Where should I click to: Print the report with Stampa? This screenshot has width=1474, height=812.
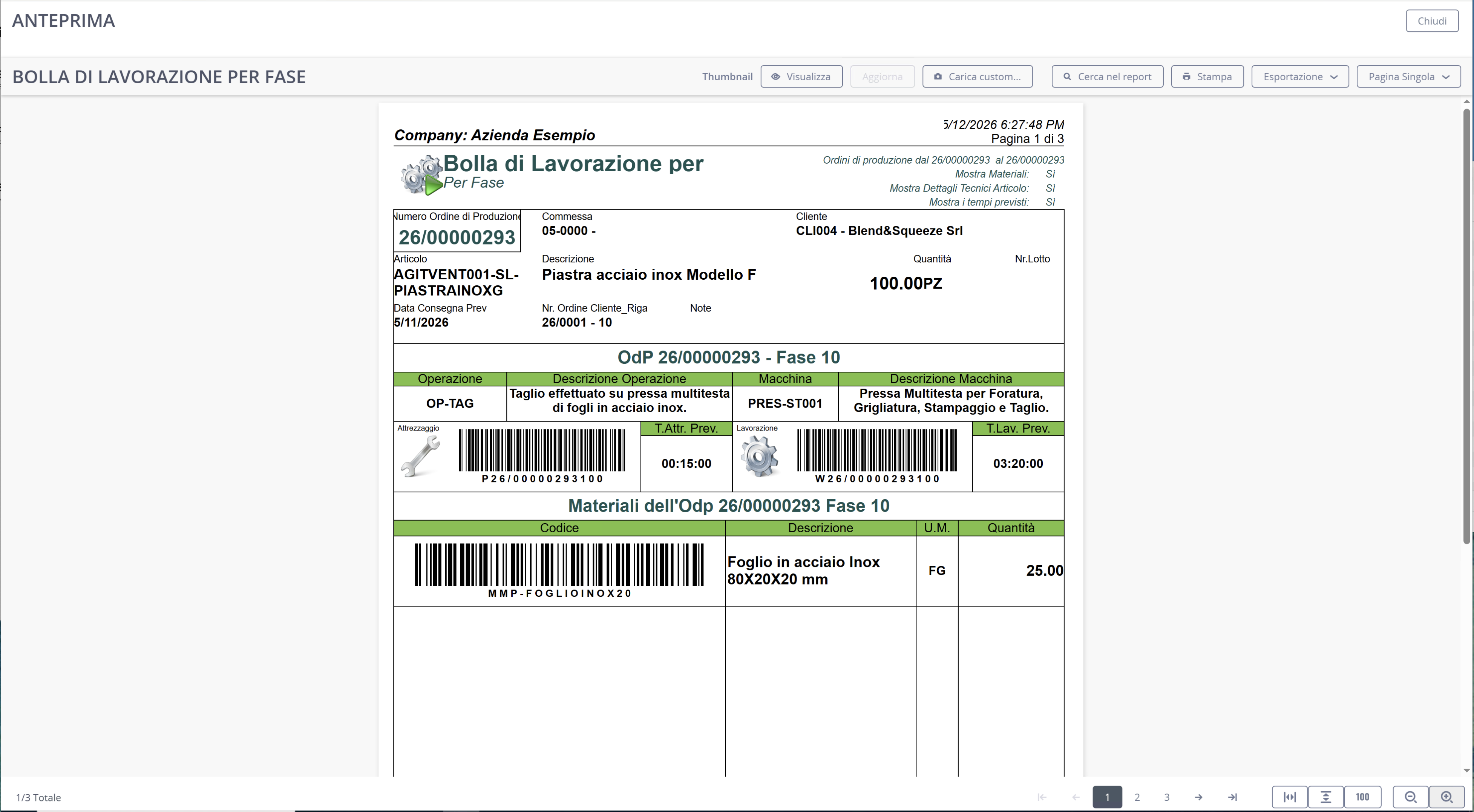pos(1207,77)
